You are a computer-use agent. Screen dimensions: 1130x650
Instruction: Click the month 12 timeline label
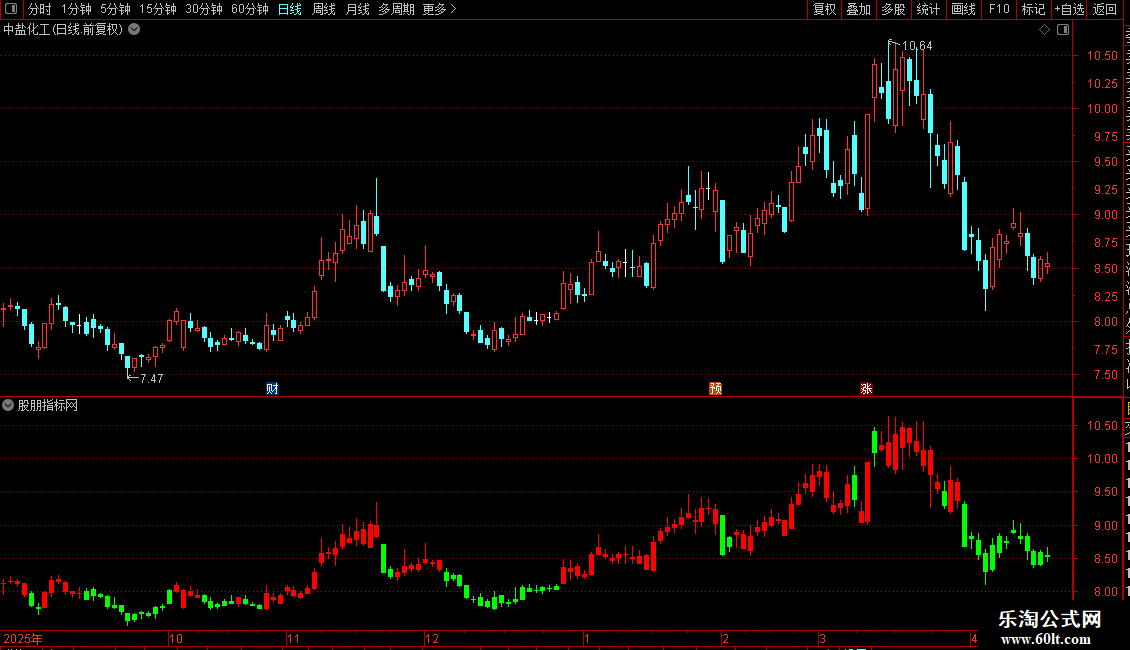click(x=432, y=638)
